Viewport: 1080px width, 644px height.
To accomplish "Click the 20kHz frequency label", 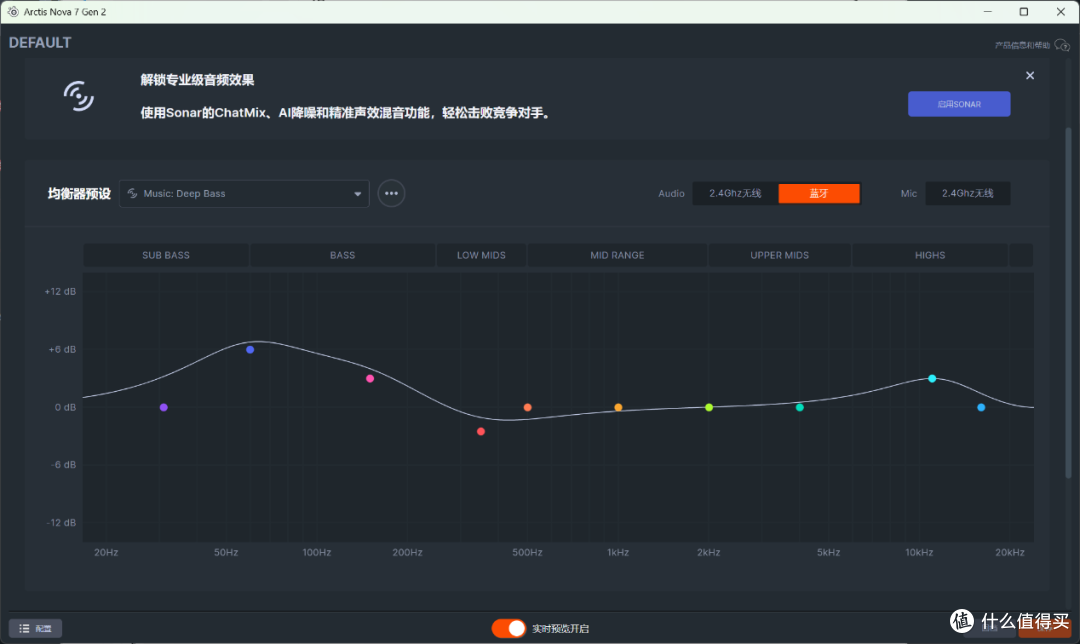I will (1010, 552).
